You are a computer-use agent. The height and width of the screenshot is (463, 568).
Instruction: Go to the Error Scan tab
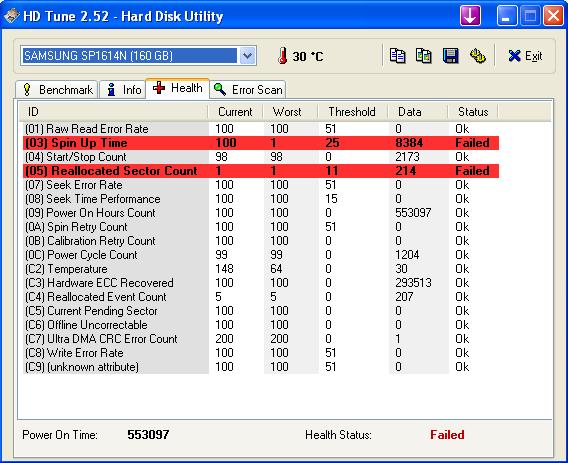(x=248, y=89)
